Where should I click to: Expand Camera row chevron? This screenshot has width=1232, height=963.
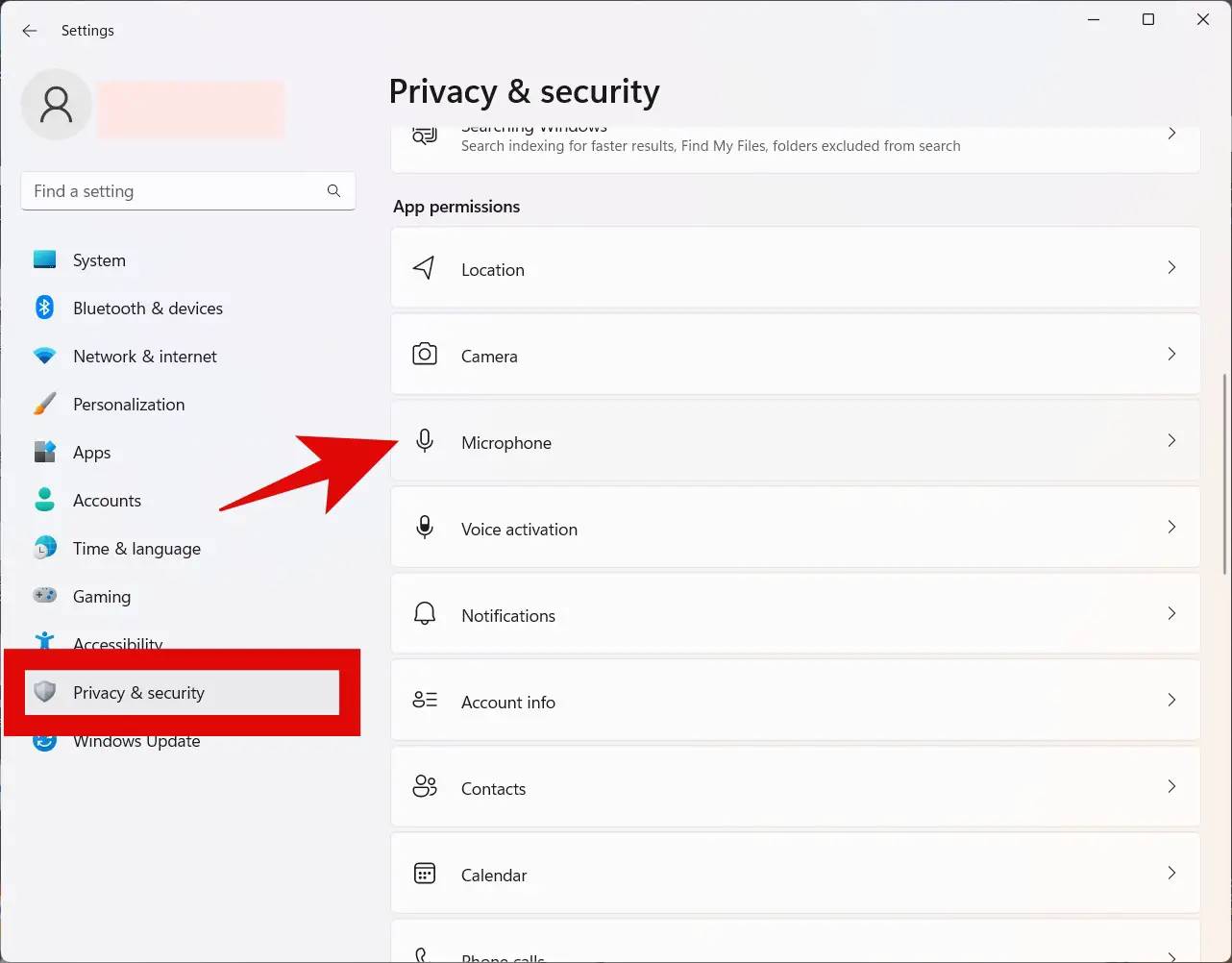tap(1171, 354)
